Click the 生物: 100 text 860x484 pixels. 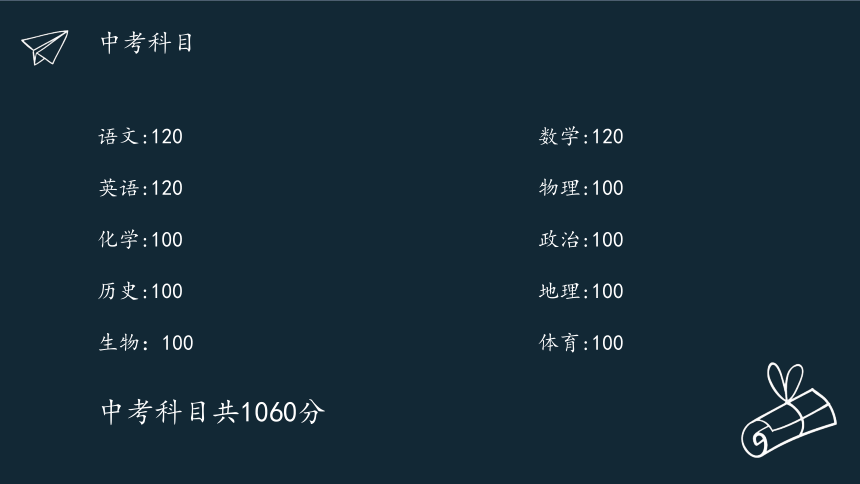point(146,343)
